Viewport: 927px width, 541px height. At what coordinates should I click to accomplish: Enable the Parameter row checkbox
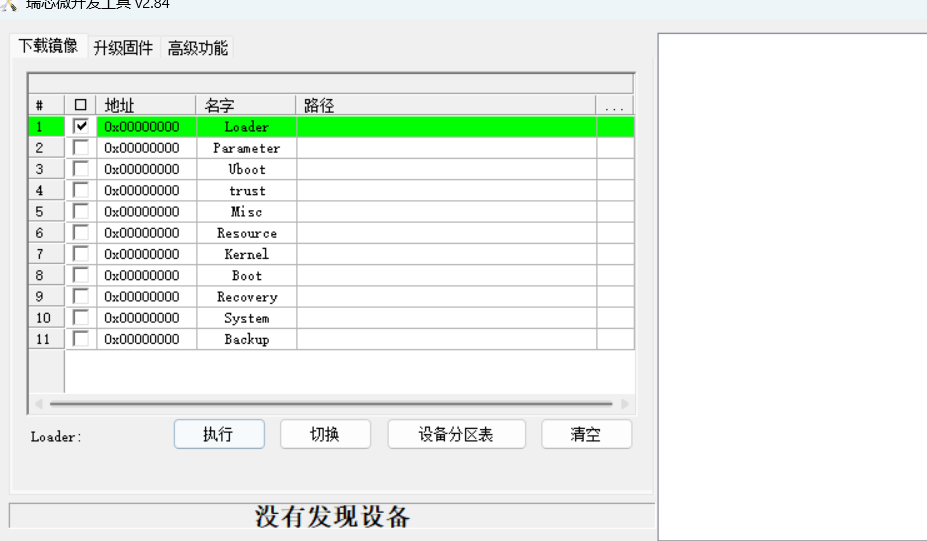pos(81,148)
